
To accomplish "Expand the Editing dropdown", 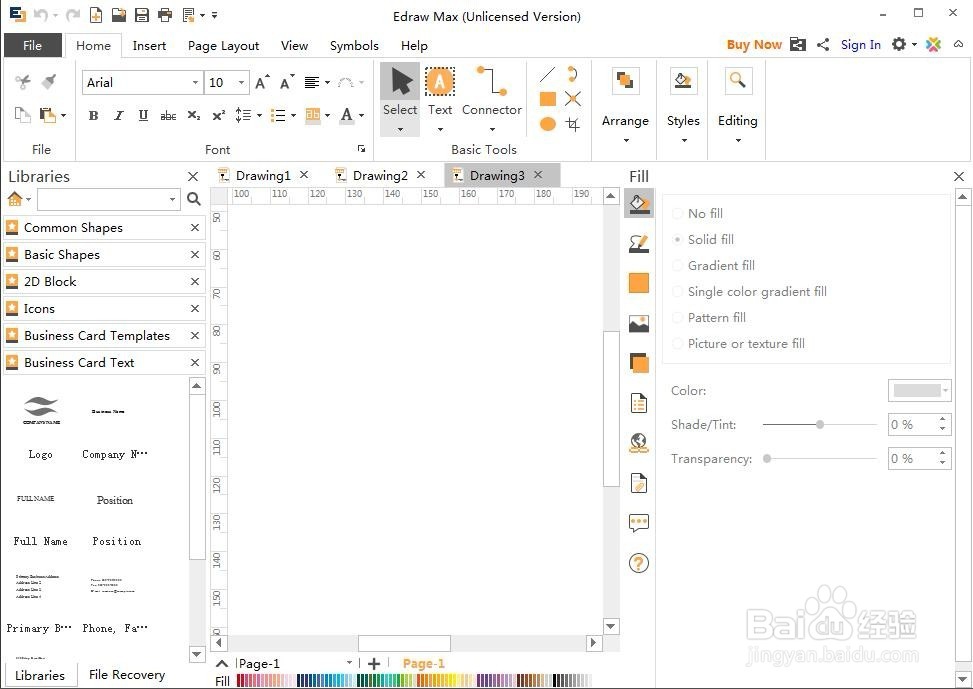I will (737, 140).
